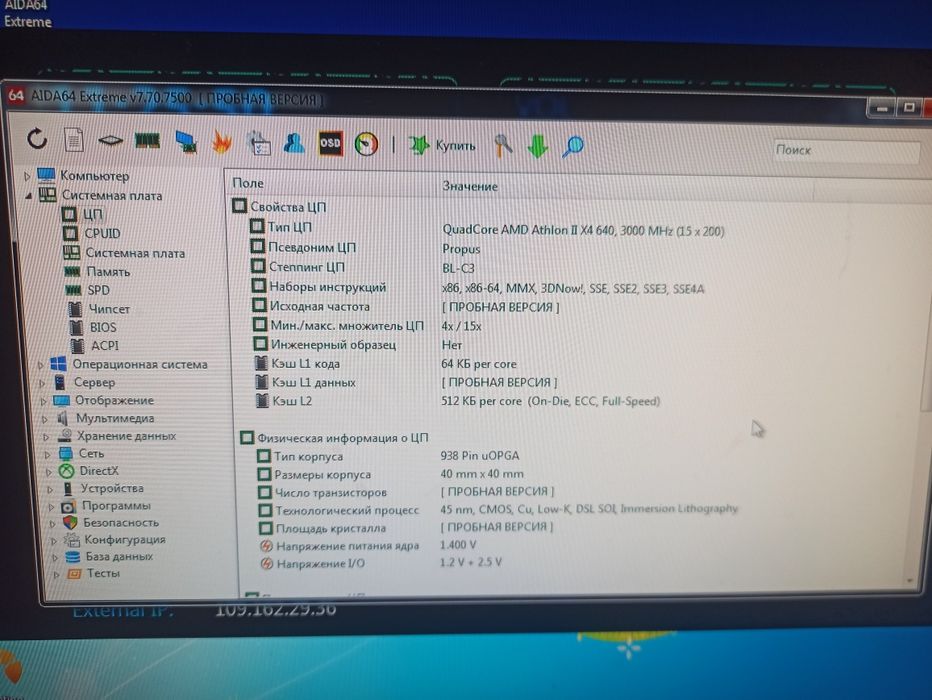
Task: Click the Конфигурация tree item
Action: (125, 539)
